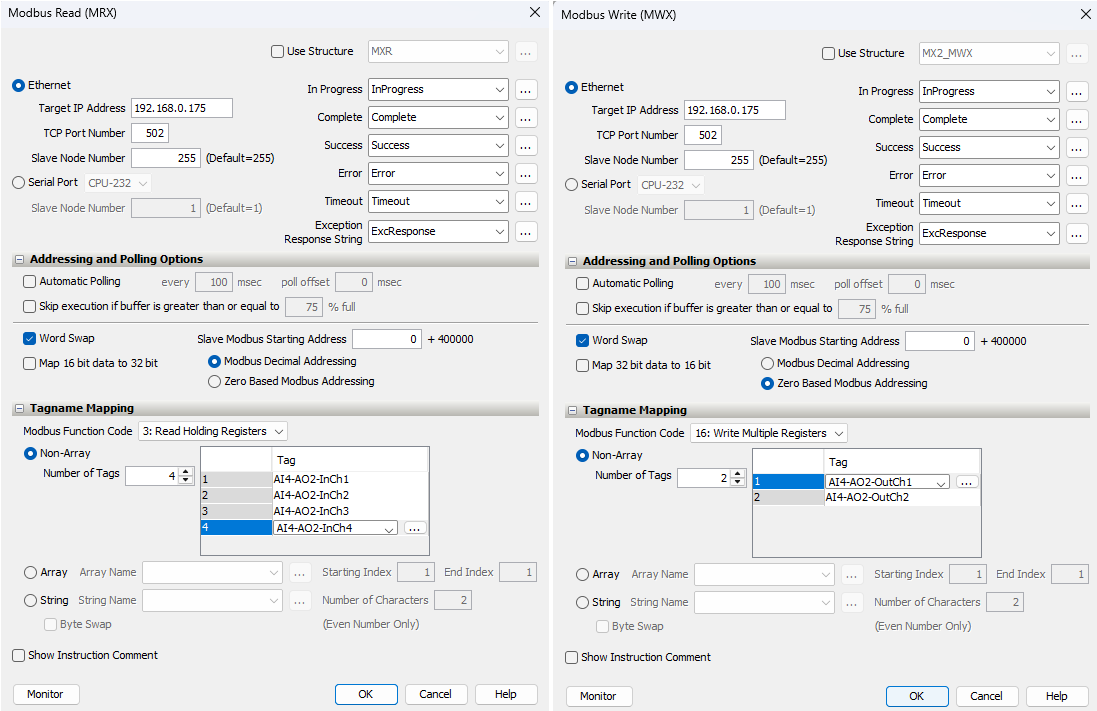Click browse button beside AI4-AO2-OutCh1 tag
This screenshot has height=711, width=1097.
966,481
